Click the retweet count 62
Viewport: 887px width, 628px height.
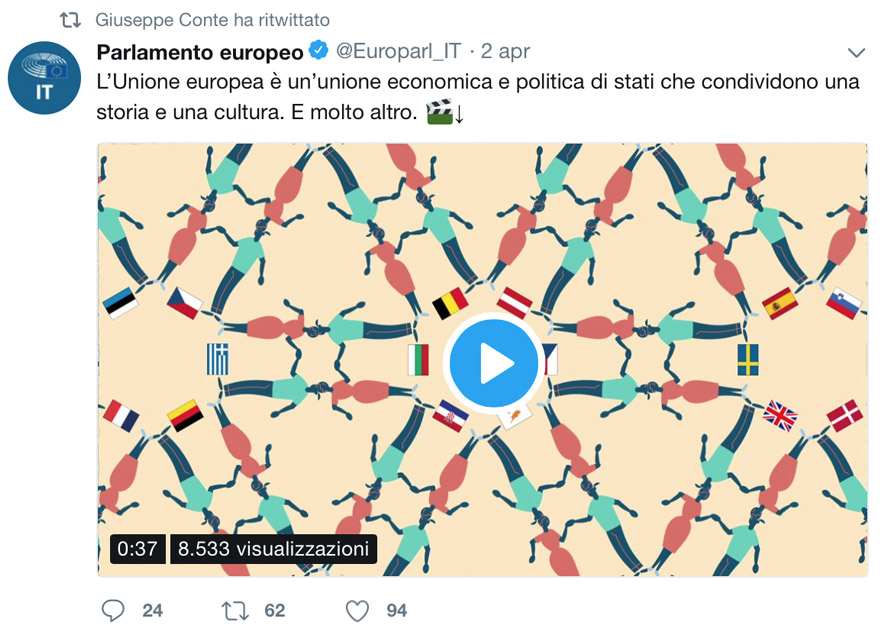(275, 610)
